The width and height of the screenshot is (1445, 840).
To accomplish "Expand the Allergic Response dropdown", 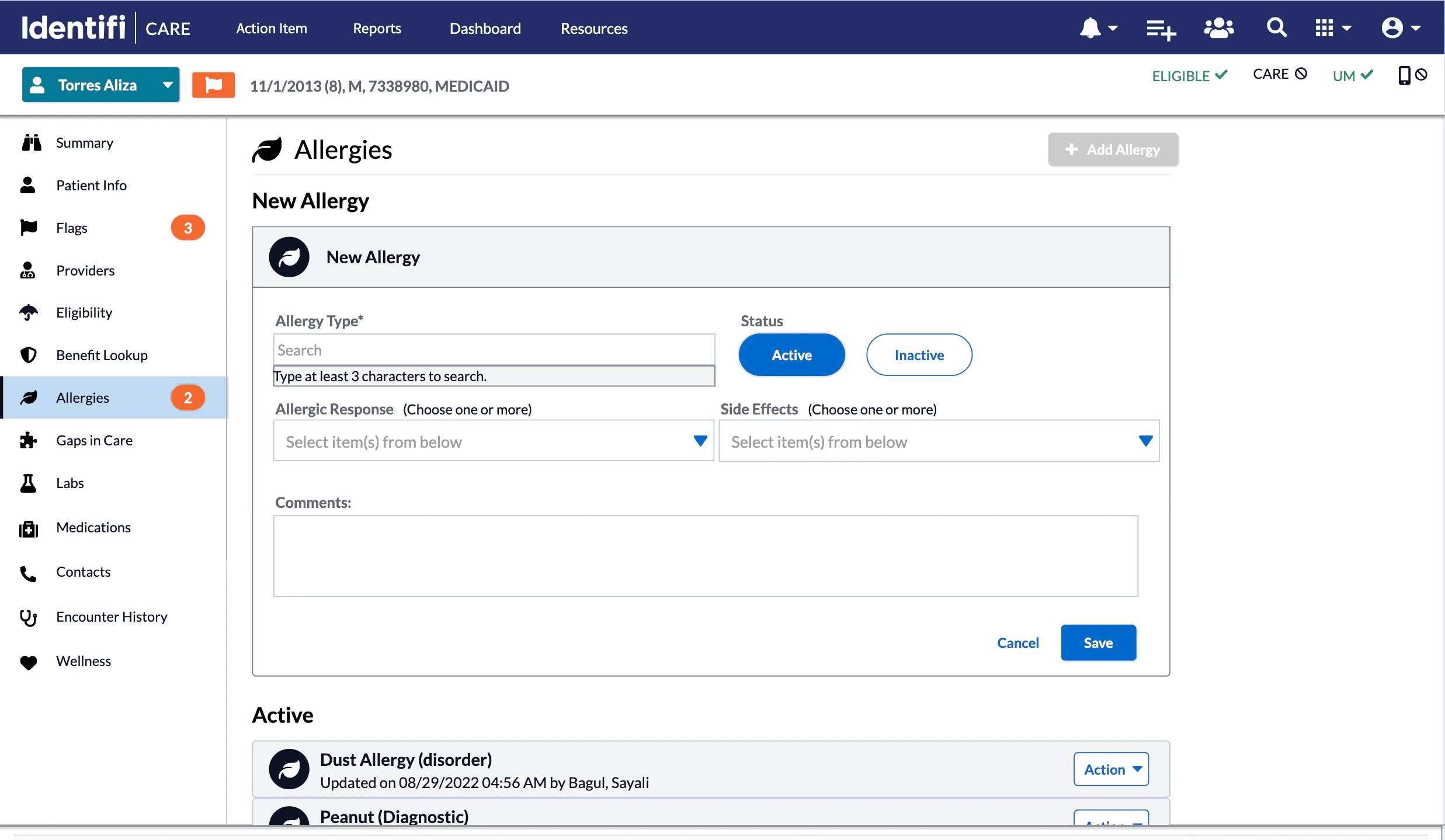I will (x=494, y=441).
